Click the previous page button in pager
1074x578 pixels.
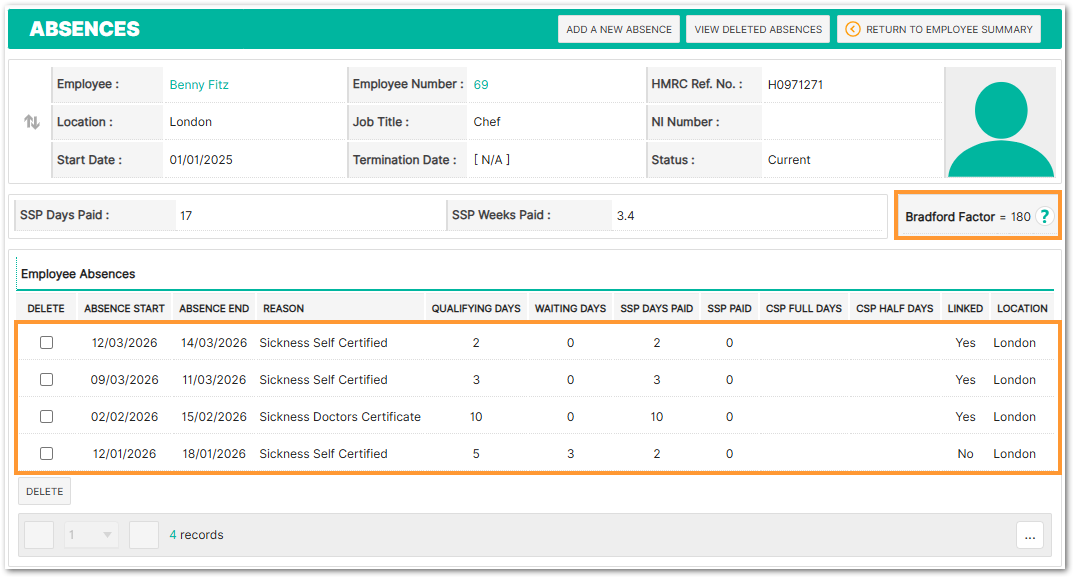(39, 535)
